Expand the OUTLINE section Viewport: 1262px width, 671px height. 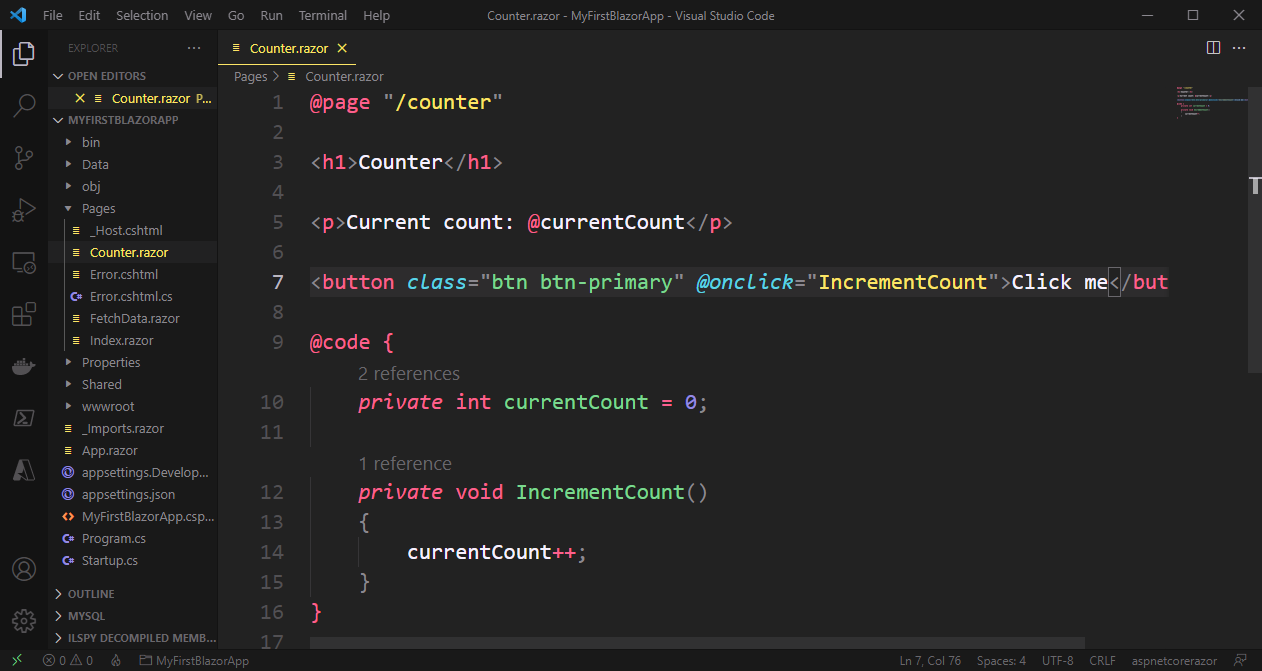(90, 594)
